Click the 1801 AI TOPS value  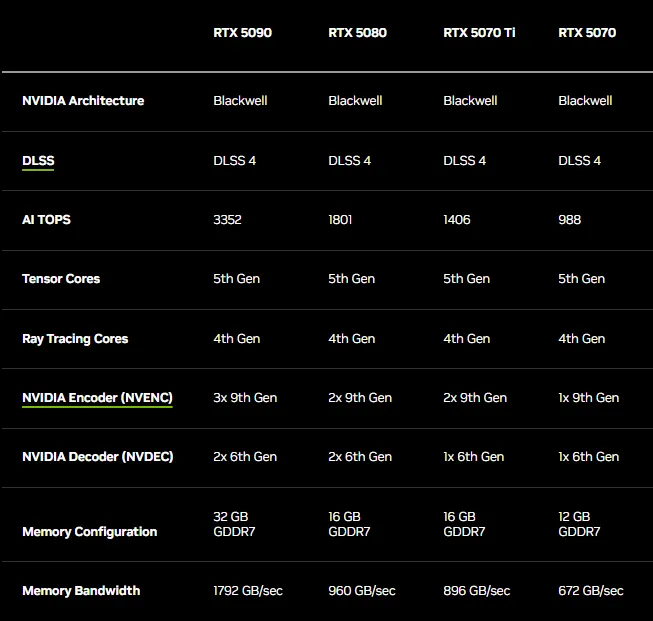[x=340, y=219]
